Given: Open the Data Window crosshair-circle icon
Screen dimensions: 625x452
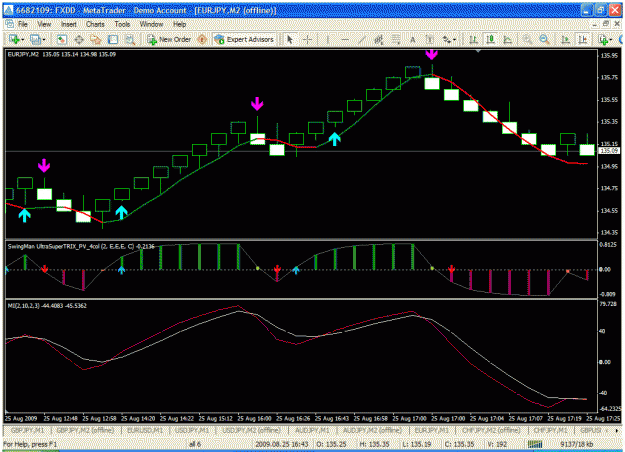Looking at the screenshot, I should point(79,39).
